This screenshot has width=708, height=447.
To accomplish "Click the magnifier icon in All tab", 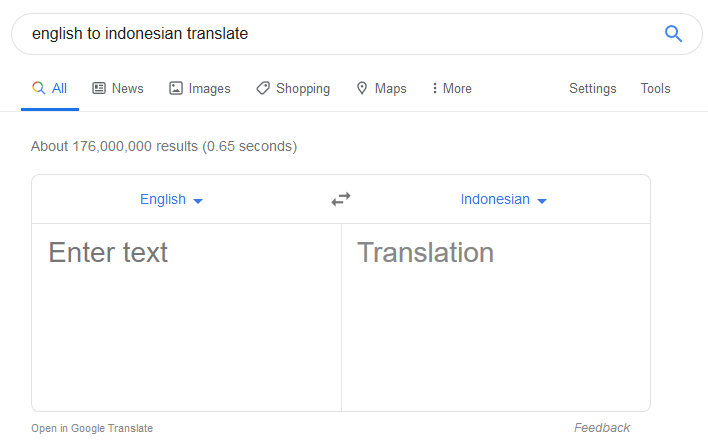I will coord(39,88).
